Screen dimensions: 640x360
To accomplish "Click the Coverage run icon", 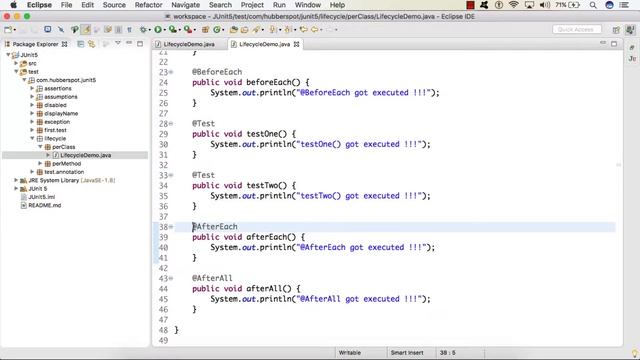I will (173, 29).
